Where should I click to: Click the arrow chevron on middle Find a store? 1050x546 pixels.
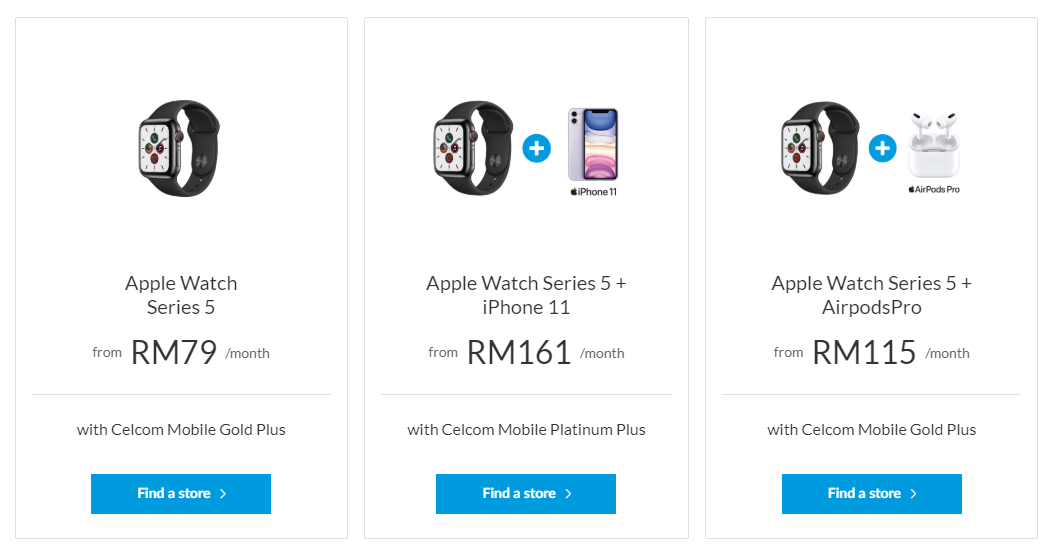568,494
